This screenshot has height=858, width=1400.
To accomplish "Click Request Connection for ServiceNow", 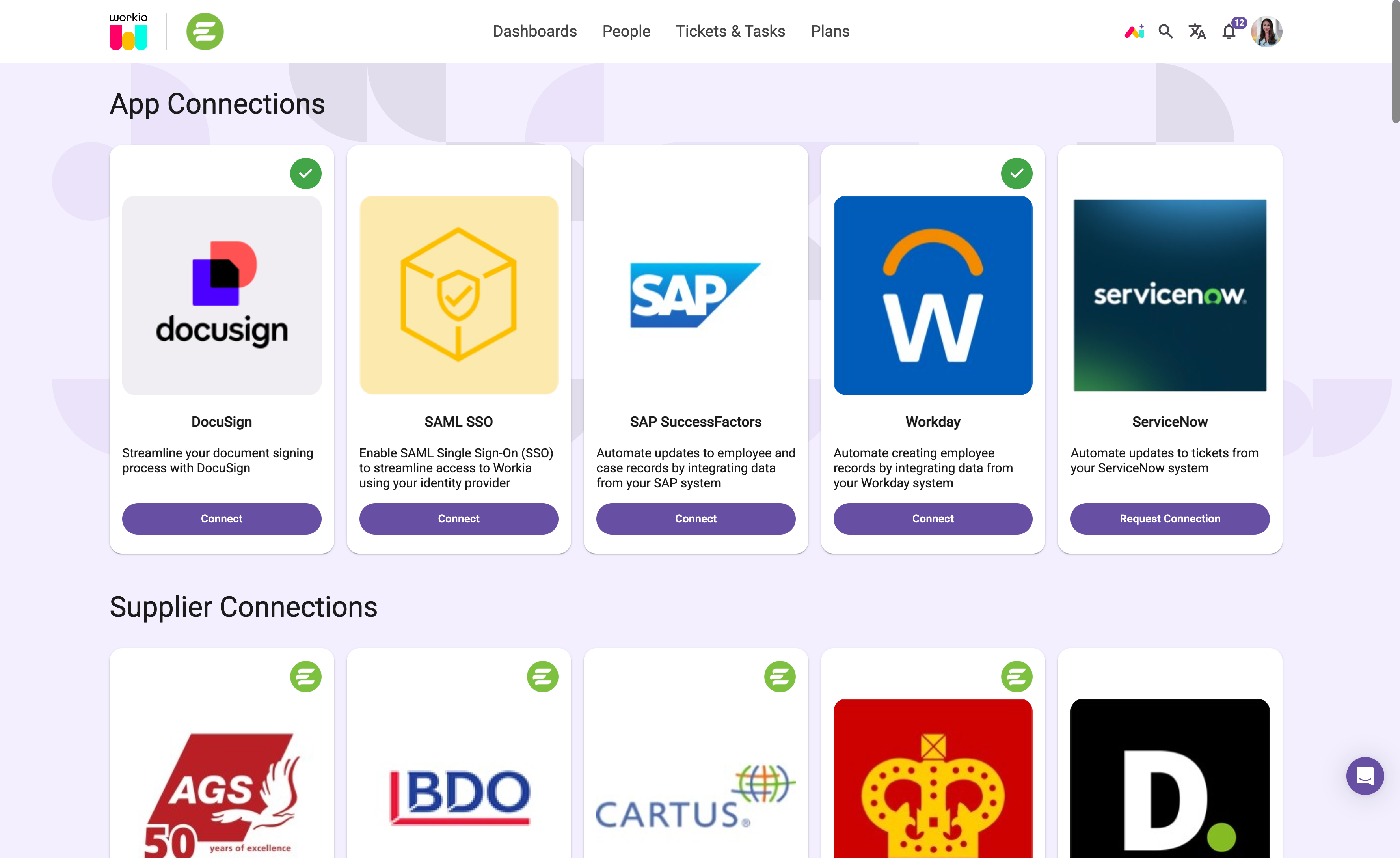I will point(1169,519).
